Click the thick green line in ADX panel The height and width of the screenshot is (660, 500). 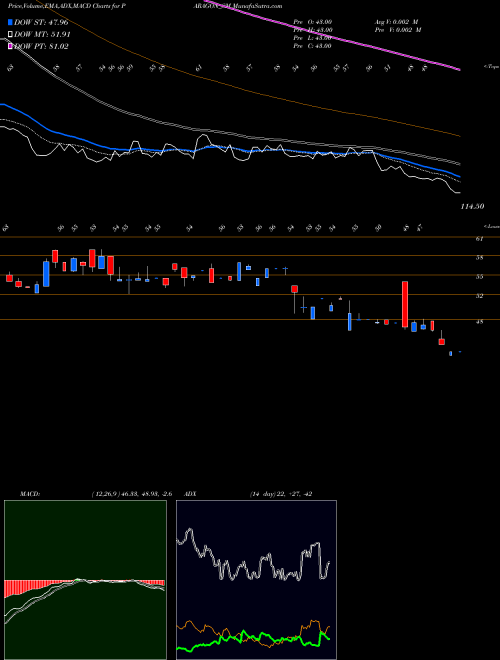coord(253,641)
